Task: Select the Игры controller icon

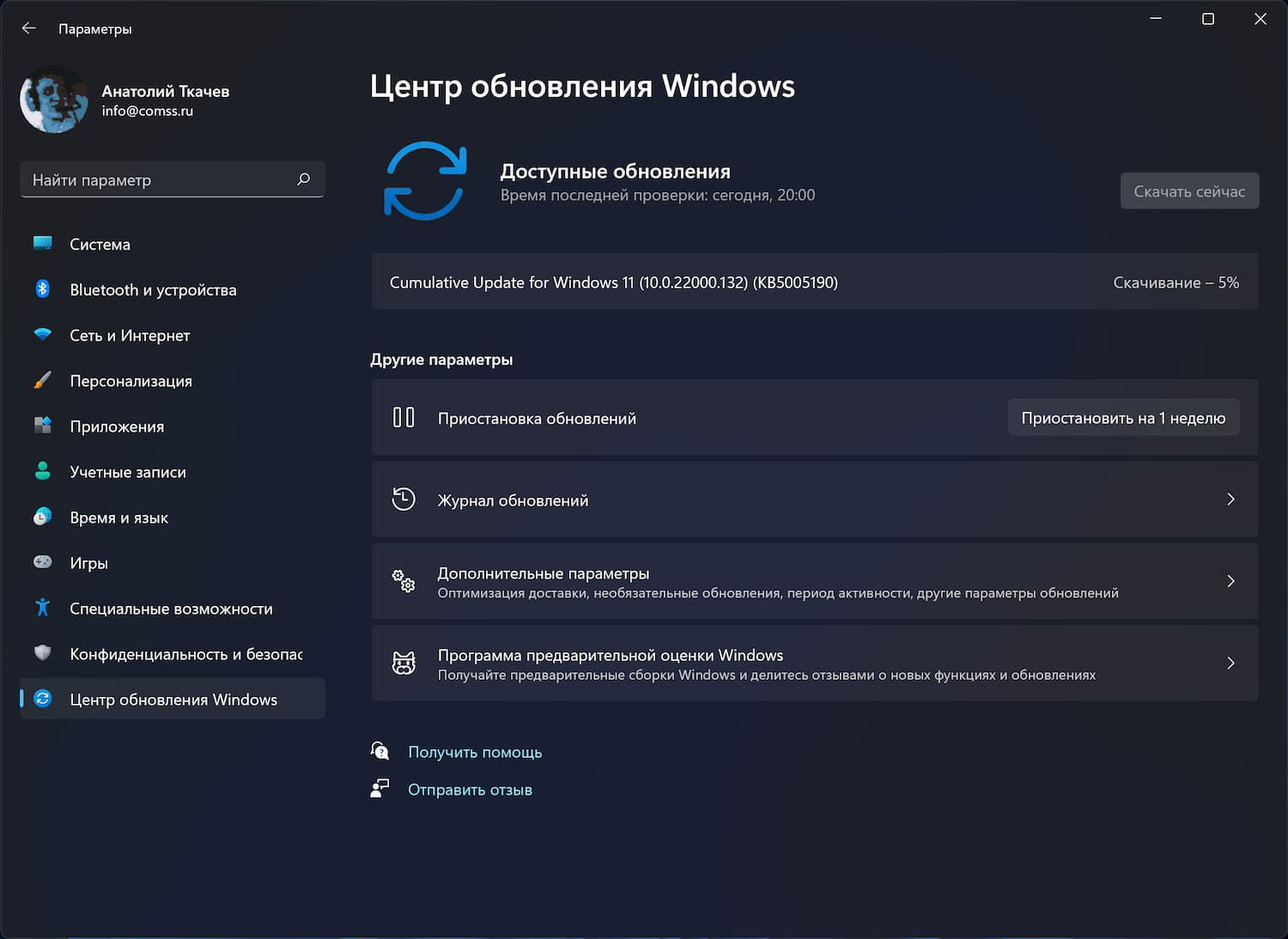Action: point(42,562)
